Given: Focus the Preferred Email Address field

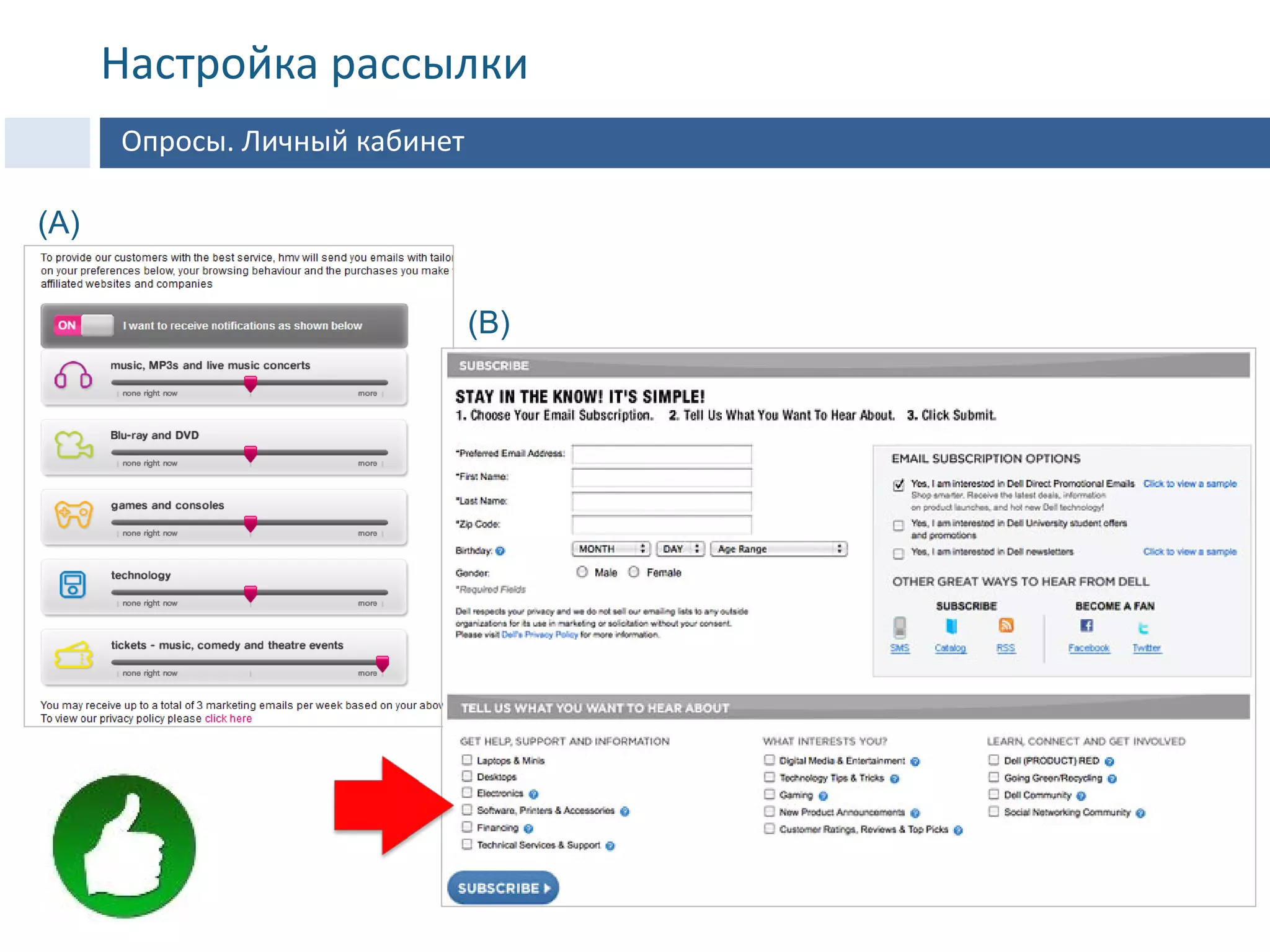Looking at the screenshot, I should pos(662,454).
